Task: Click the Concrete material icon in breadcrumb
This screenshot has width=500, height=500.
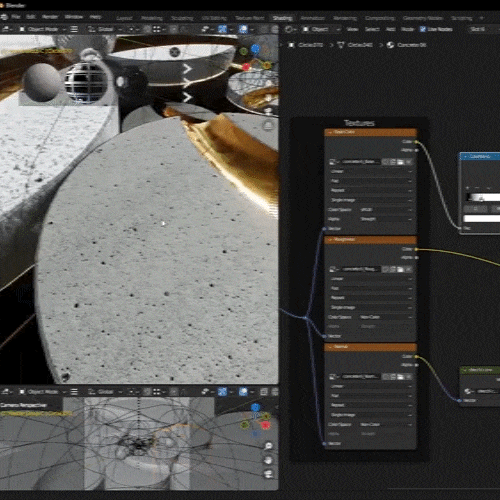Action: [390, 45]
